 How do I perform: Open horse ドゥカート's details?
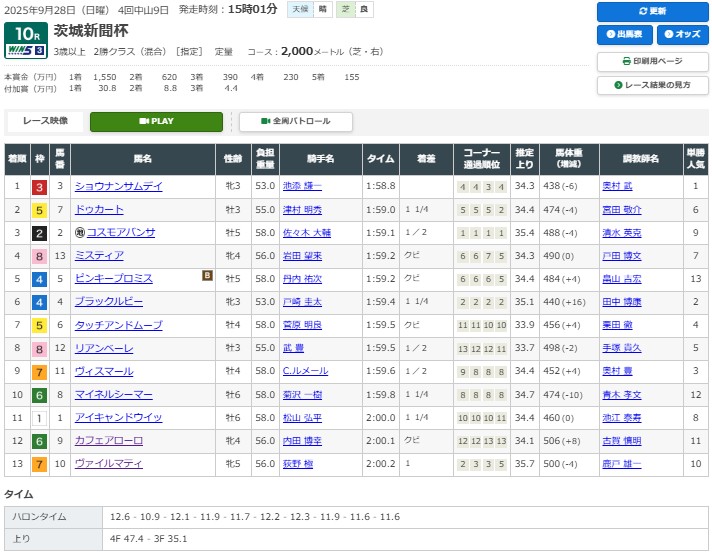(99, 210)
